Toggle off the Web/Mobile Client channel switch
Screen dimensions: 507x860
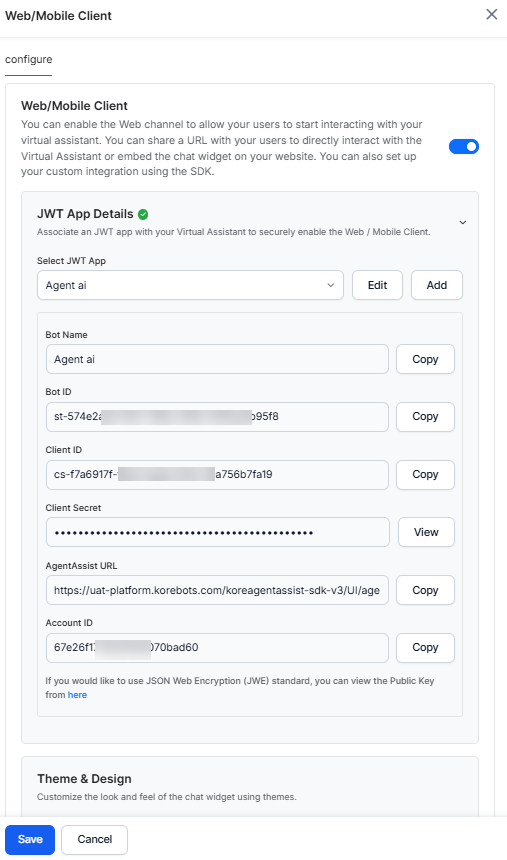(464, 146)
